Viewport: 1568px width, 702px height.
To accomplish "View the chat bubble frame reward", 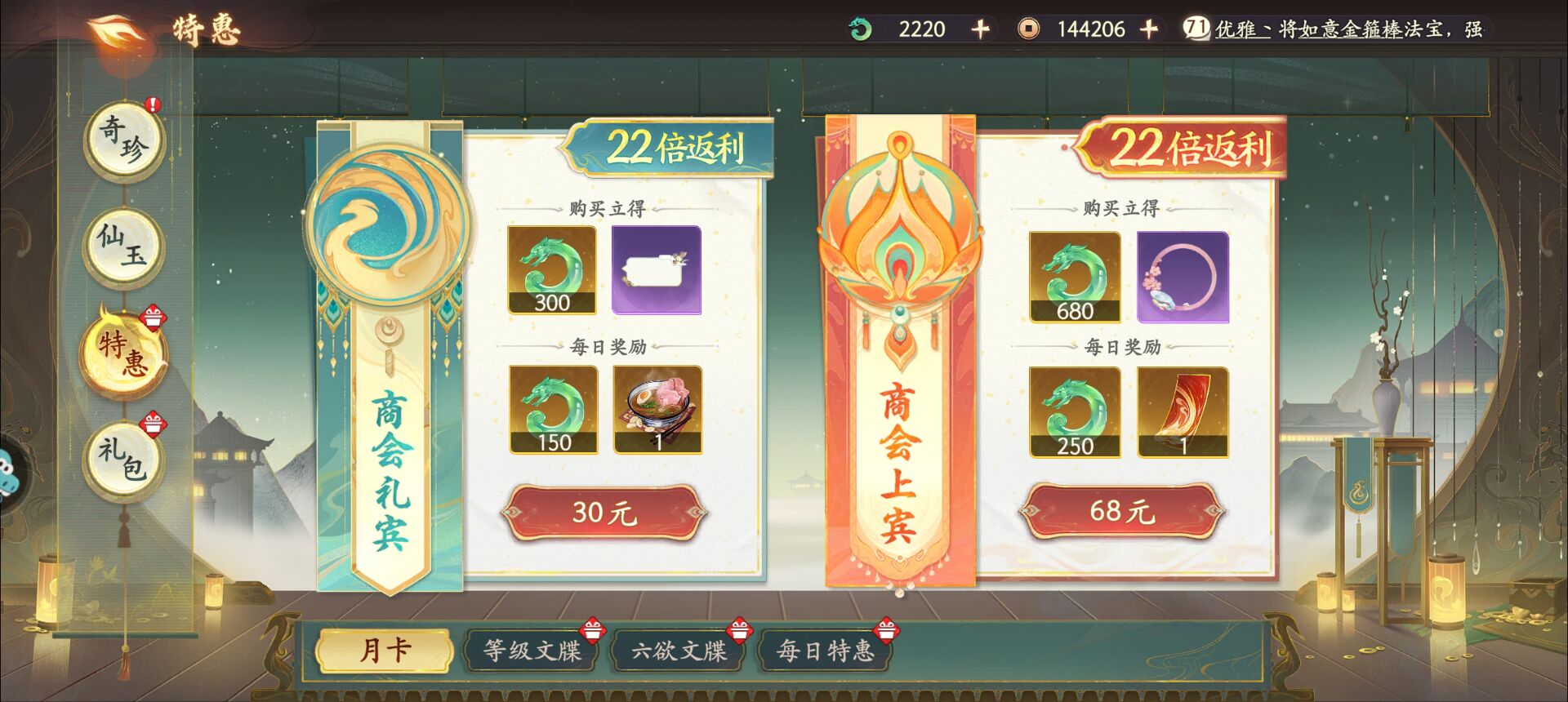I will click(657, 270).
